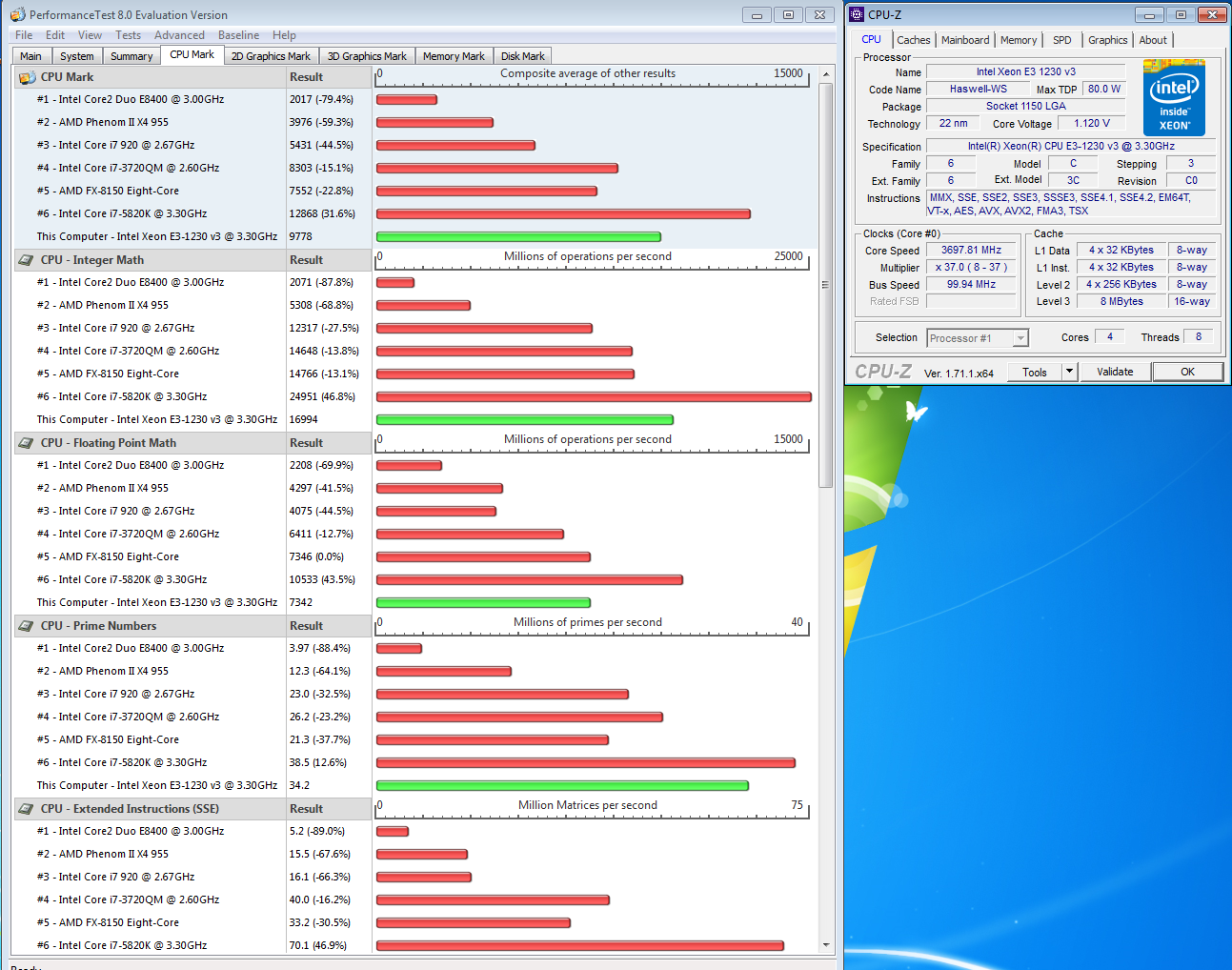Open the Help menu
Screen dimensions: 1232x970
coord(284,35)
